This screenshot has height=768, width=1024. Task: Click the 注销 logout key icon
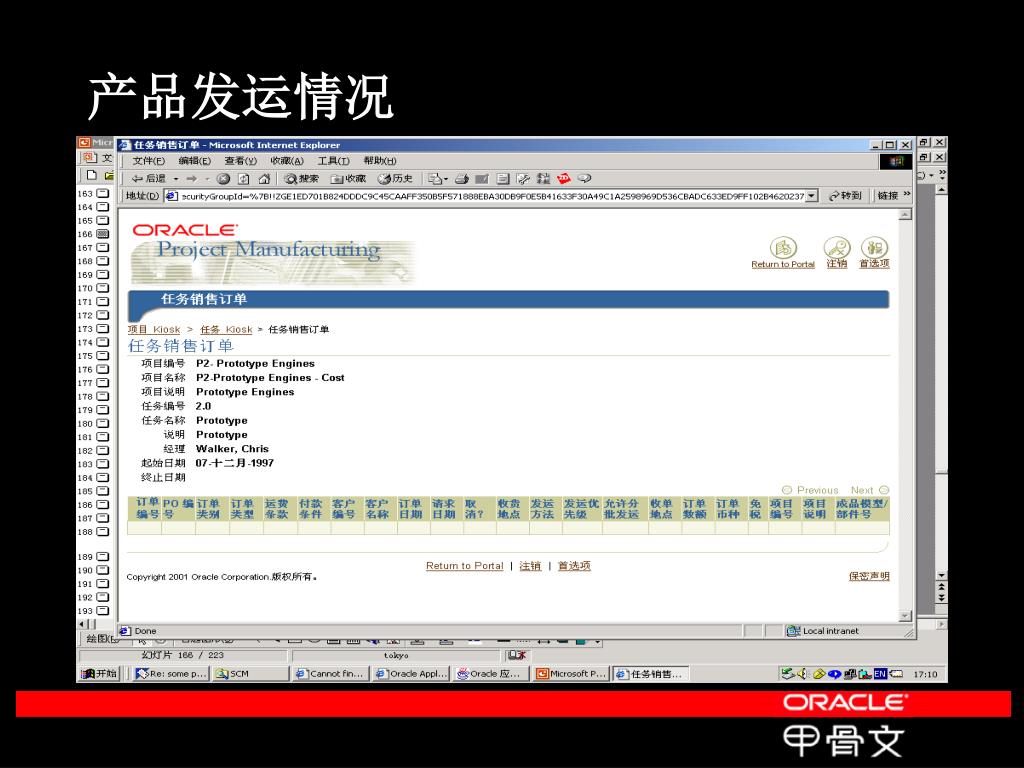837,248
